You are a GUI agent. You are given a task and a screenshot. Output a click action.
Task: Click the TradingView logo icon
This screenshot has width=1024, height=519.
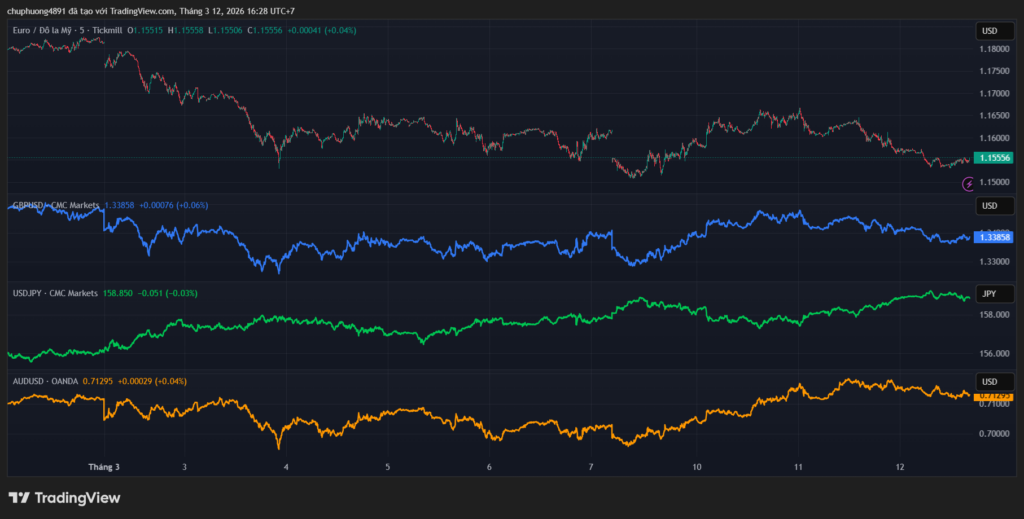(x=18, y=498)
